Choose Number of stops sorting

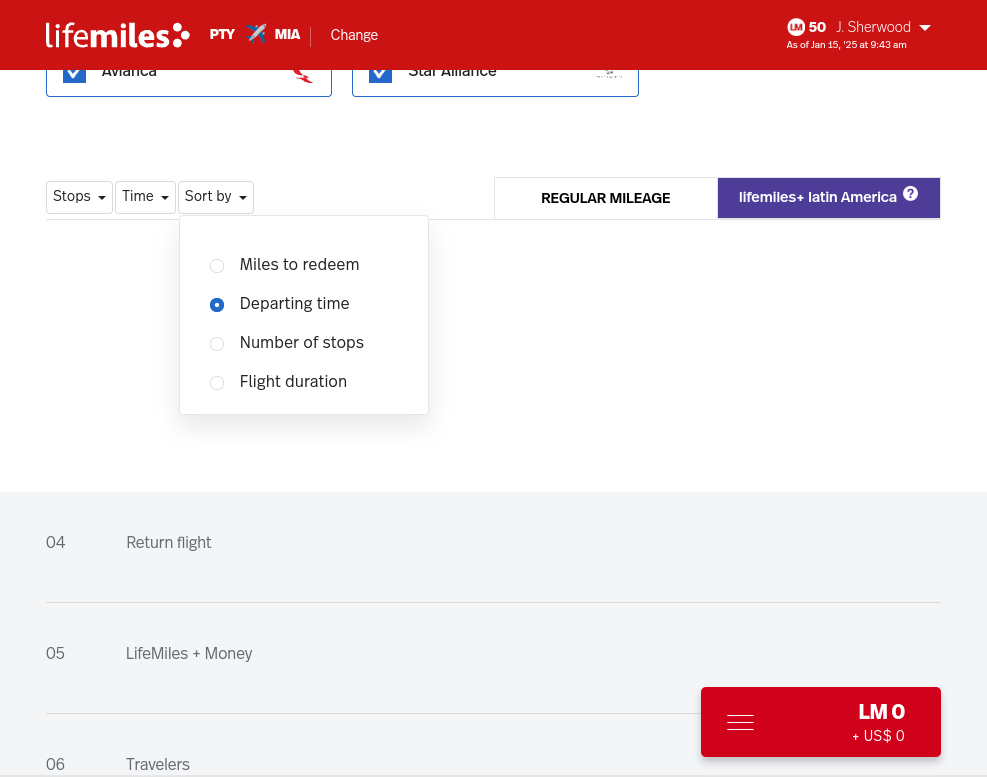click(217, 344)
